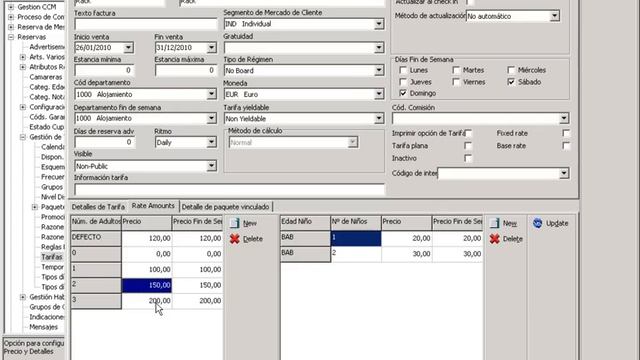The image size is (640, 360).
Task: Click the Estancia mínima field
Action: pyautogui.click(x=104, y=71)
